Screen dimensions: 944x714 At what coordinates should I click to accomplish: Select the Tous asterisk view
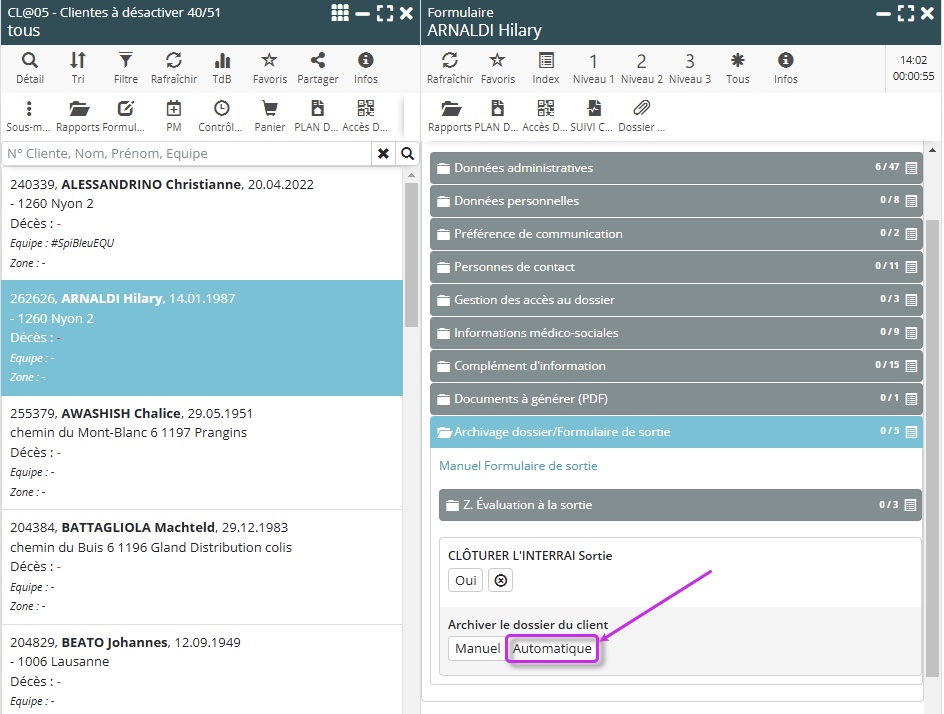click(x=738, y=67)
